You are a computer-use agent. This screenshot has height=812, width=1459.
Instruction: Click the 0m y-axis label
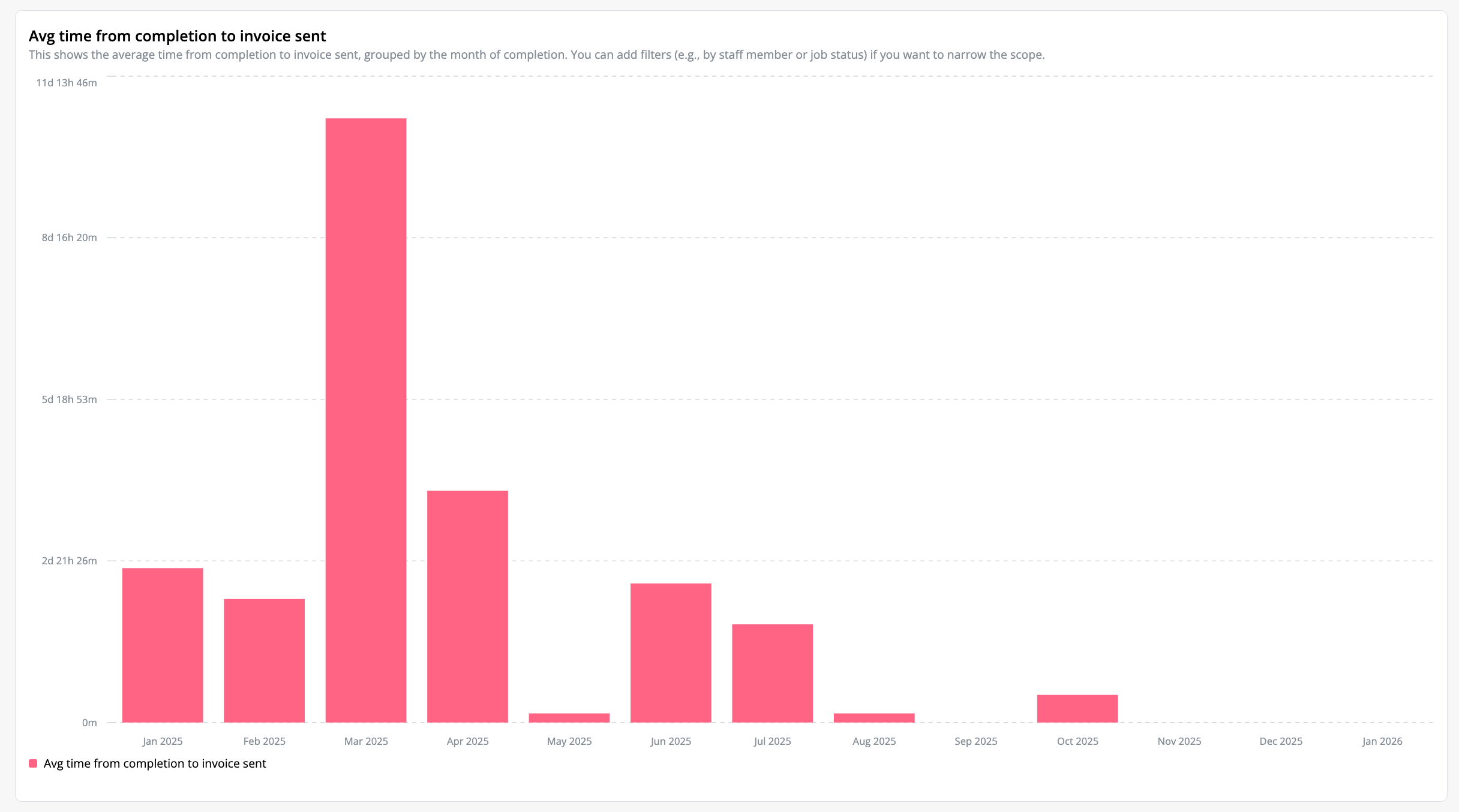pos(89,723)
